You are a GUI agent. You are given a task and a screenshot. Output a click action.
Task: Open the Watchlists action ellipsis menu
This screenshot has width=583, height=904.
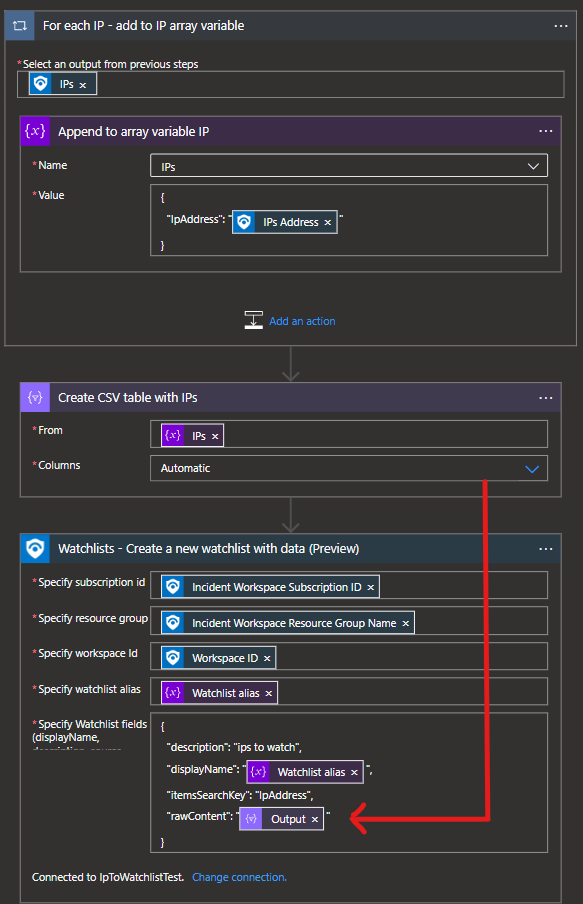coord(546,549)
